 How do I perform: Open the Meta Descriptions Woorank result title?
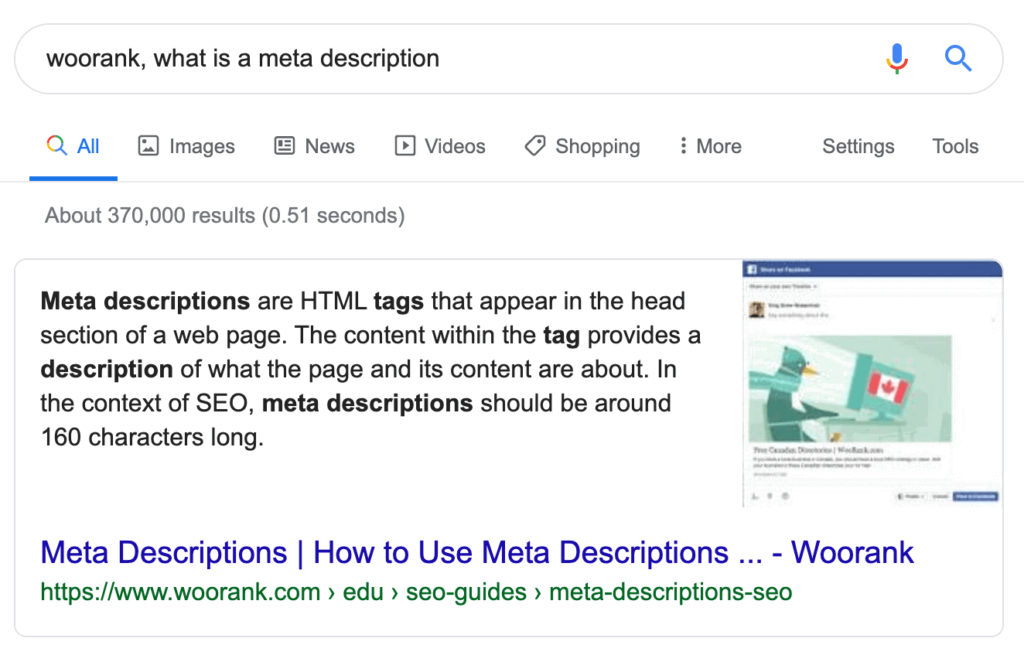click(x=477, y=552)
